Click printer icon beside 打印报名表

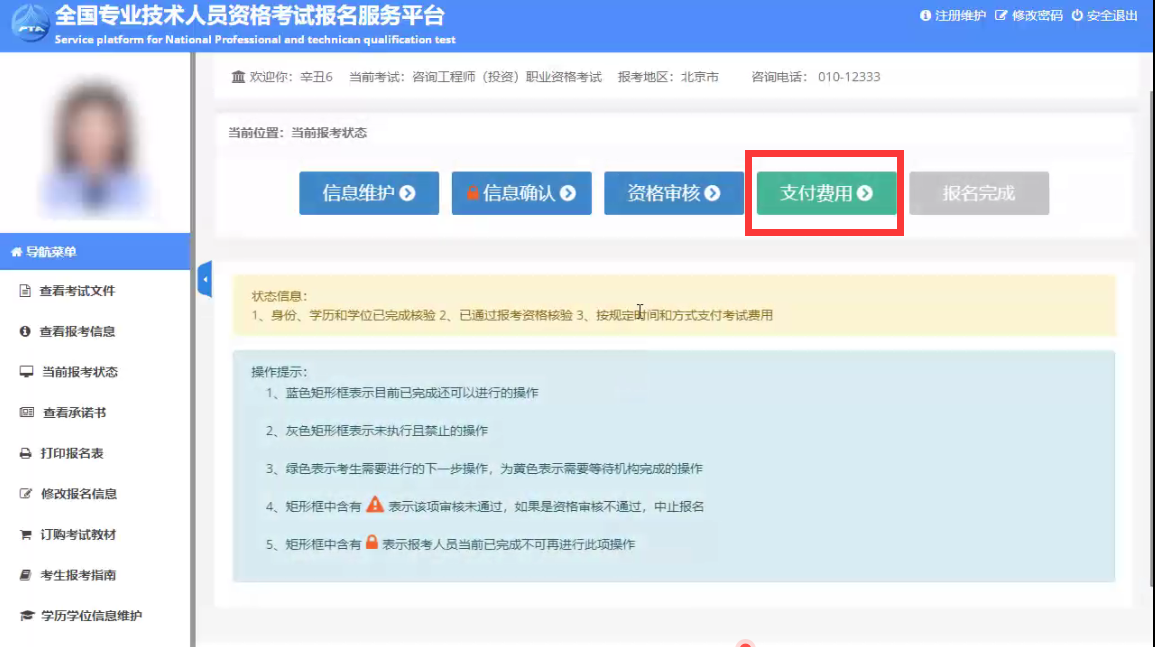click(x=26, y=454)
